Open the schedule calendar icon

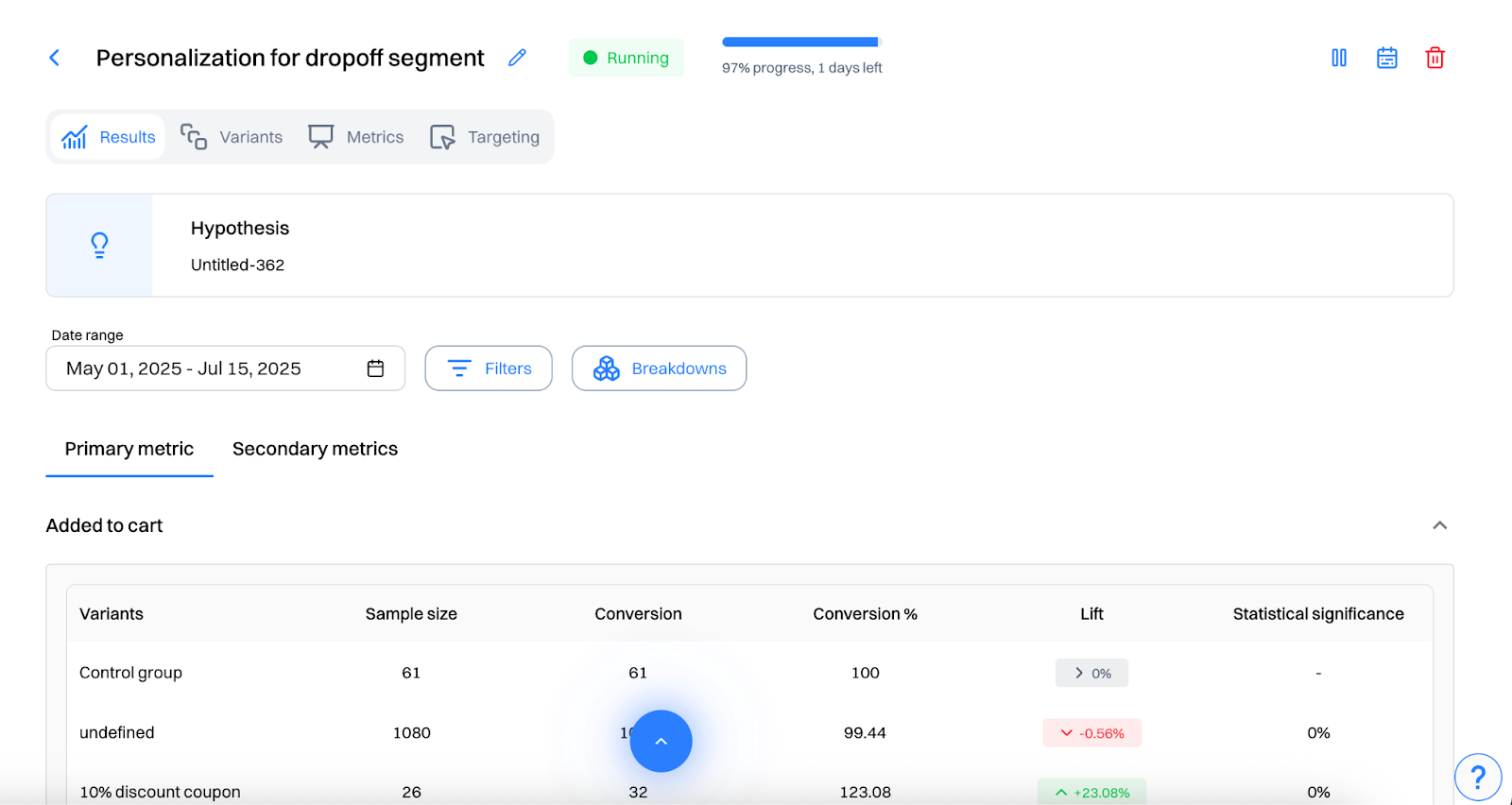point(1387,58)
